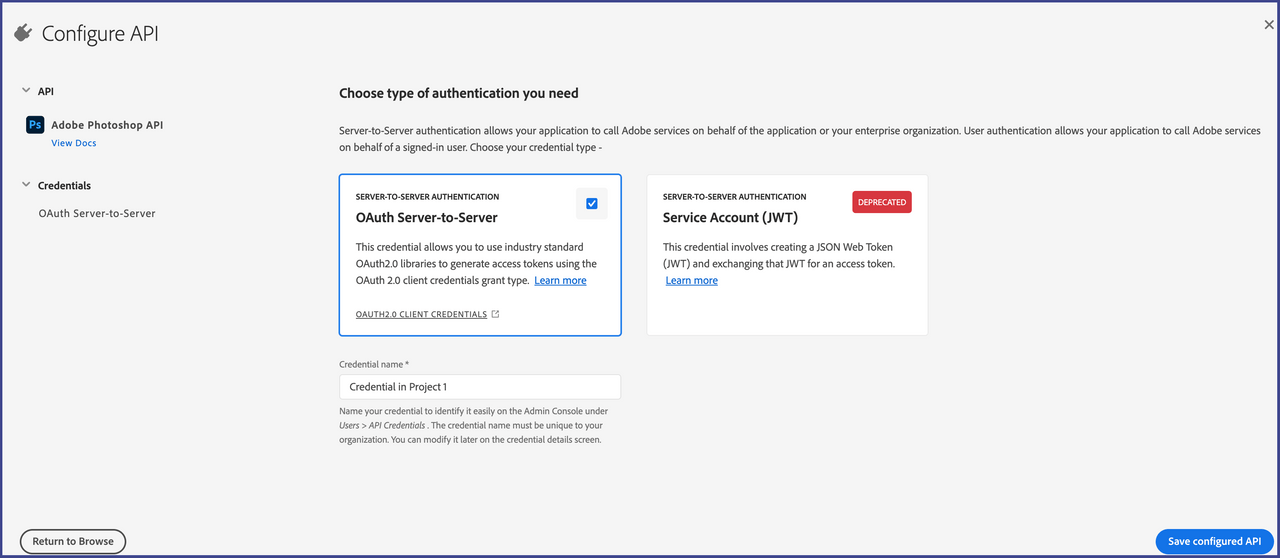
Task: Click the Credentials section label
Action: [x=64, y=185]
